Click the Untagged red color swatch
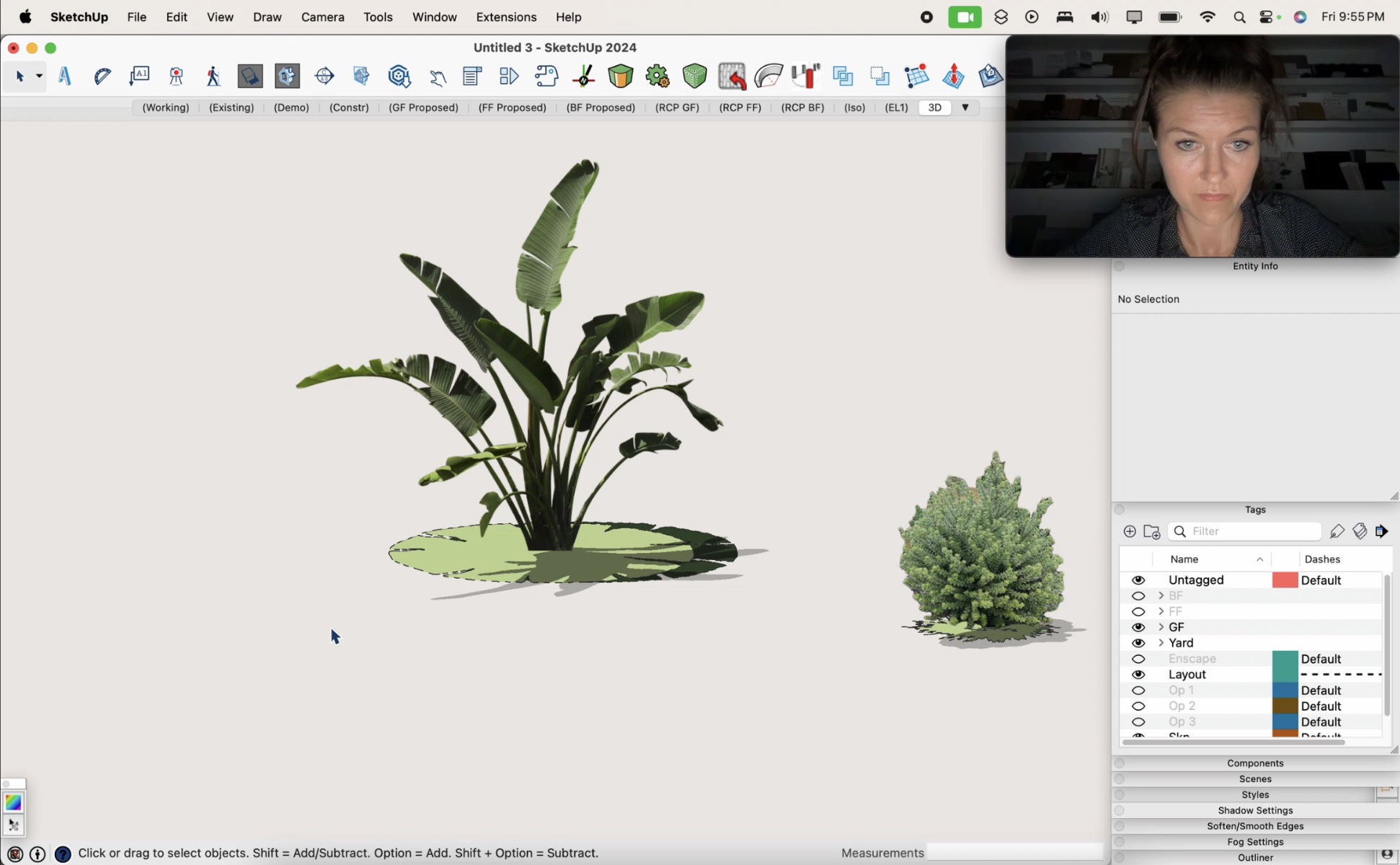1400x865 pixels. tap(1285, 580)
